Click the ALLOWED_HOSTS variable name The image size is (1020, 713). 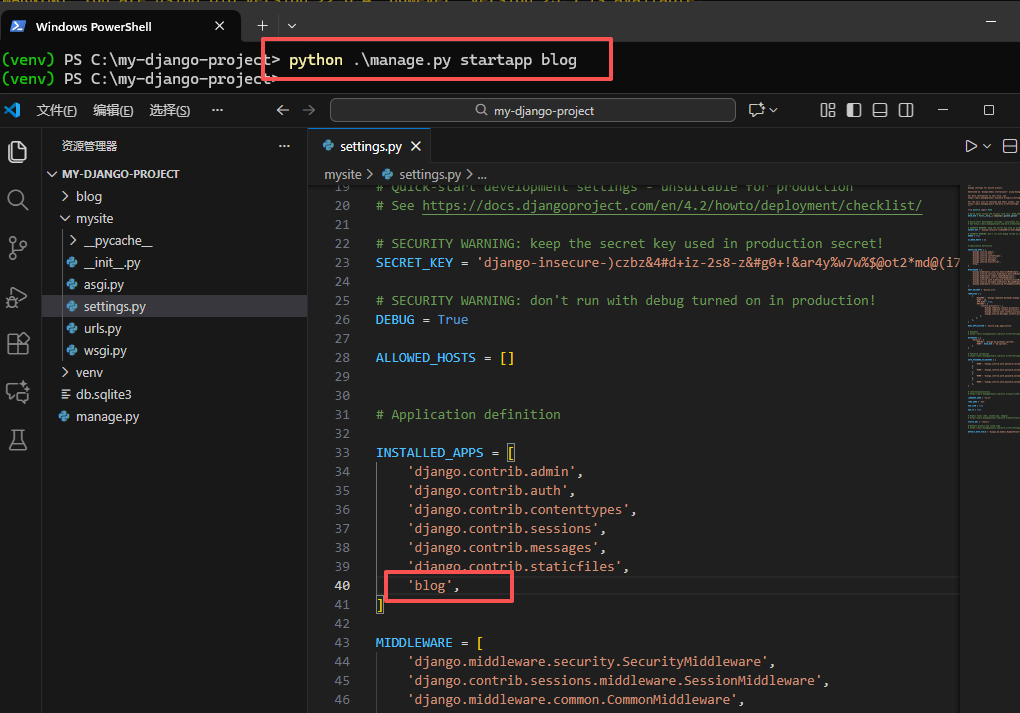pyautogui.click(x=425, y=358)
